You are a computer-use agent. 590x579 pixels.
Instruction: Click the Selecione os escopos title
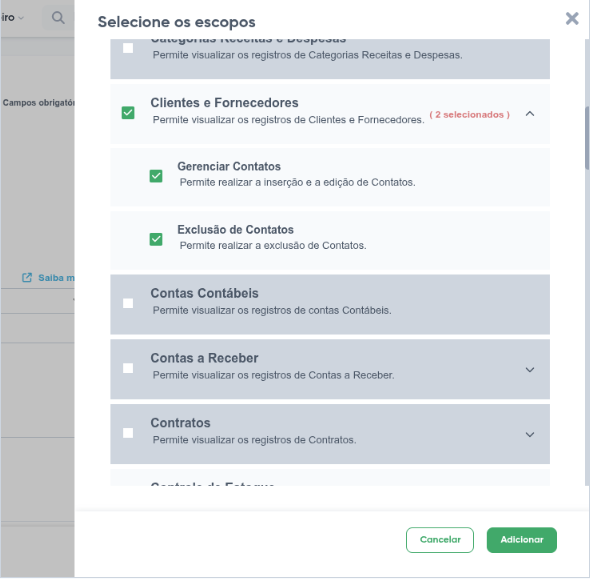(x=176, y=22)
